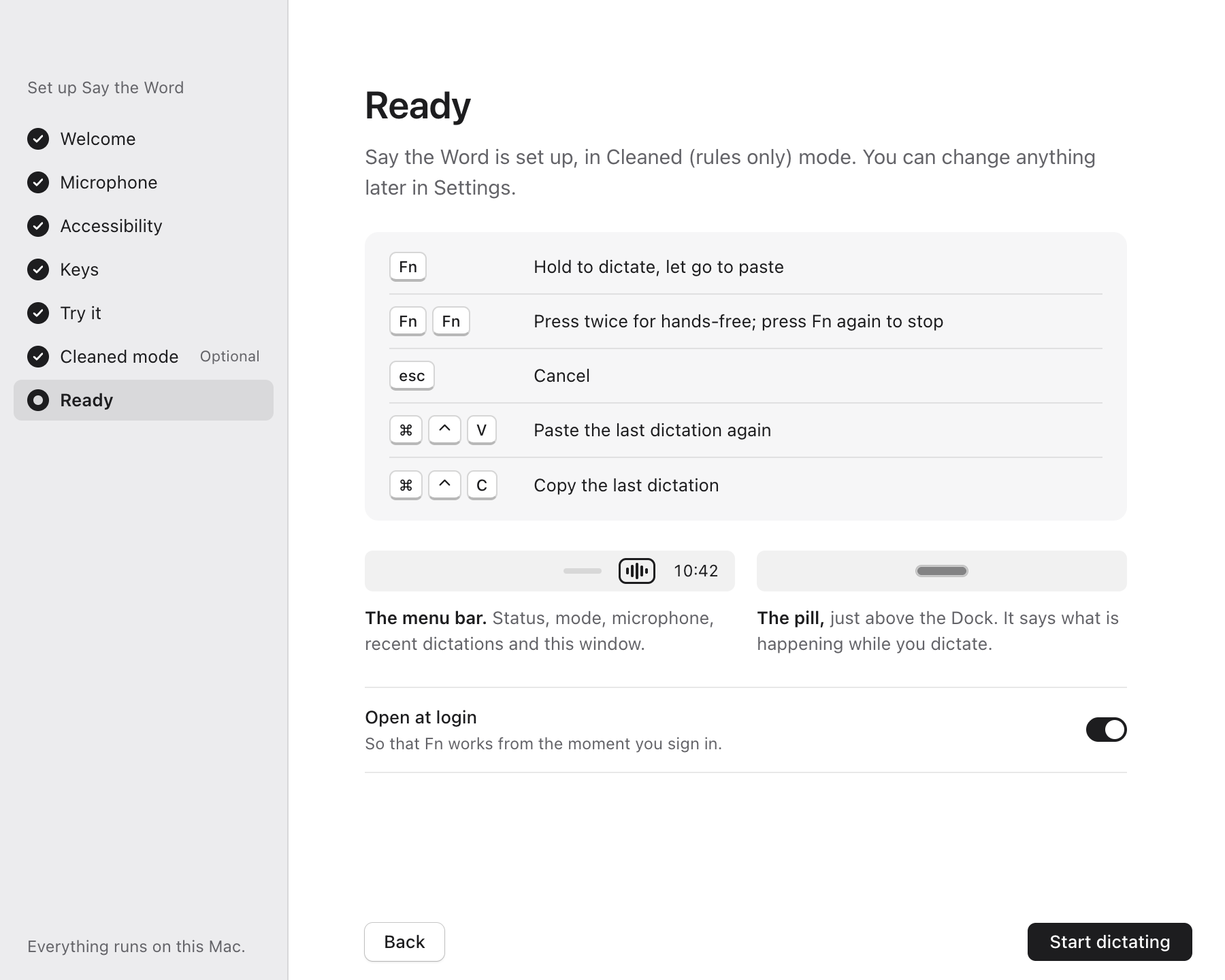
Task: Click the 'Set up Say the Word' heading
Action: coord(105,88)
